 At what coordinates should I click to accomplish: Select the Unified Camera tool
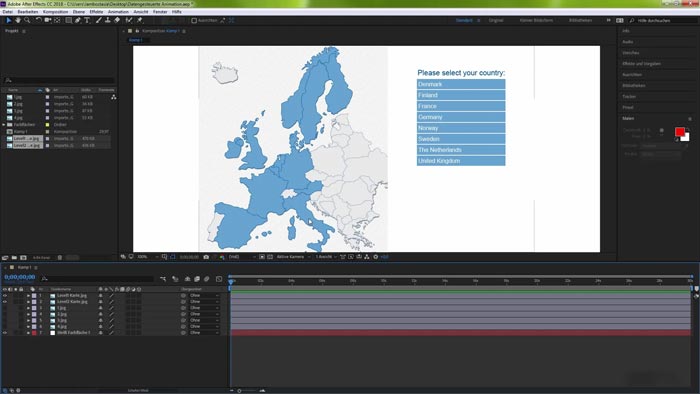48,20
